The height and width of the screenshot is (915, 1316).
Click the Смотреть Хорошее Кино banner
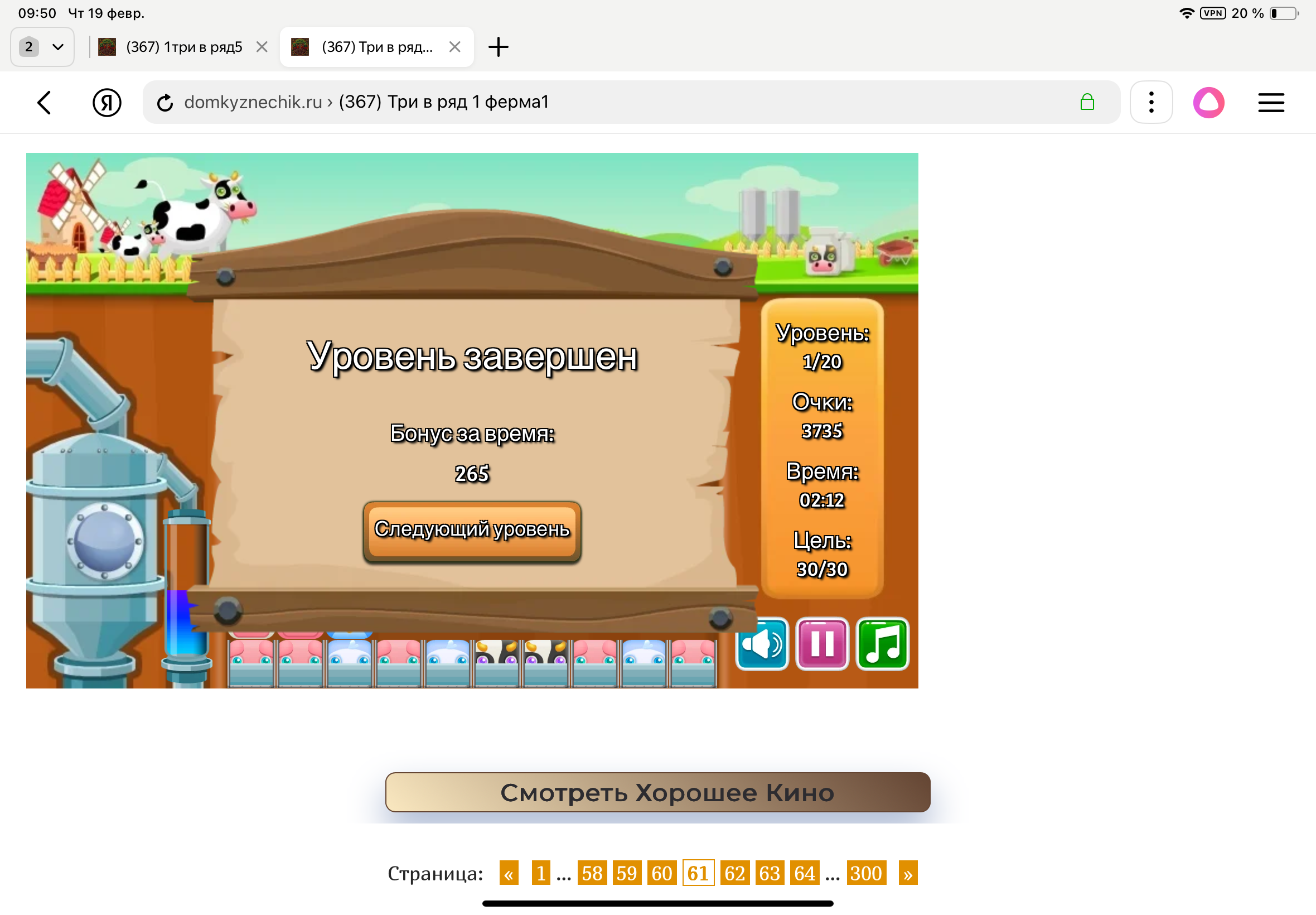click(657, 793)
